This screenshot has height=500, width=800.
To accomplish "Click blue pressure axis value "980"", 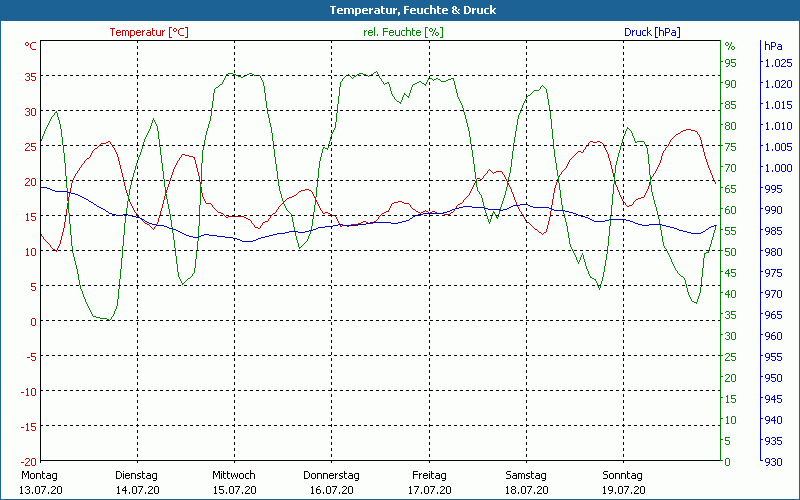I will [773, 252].
